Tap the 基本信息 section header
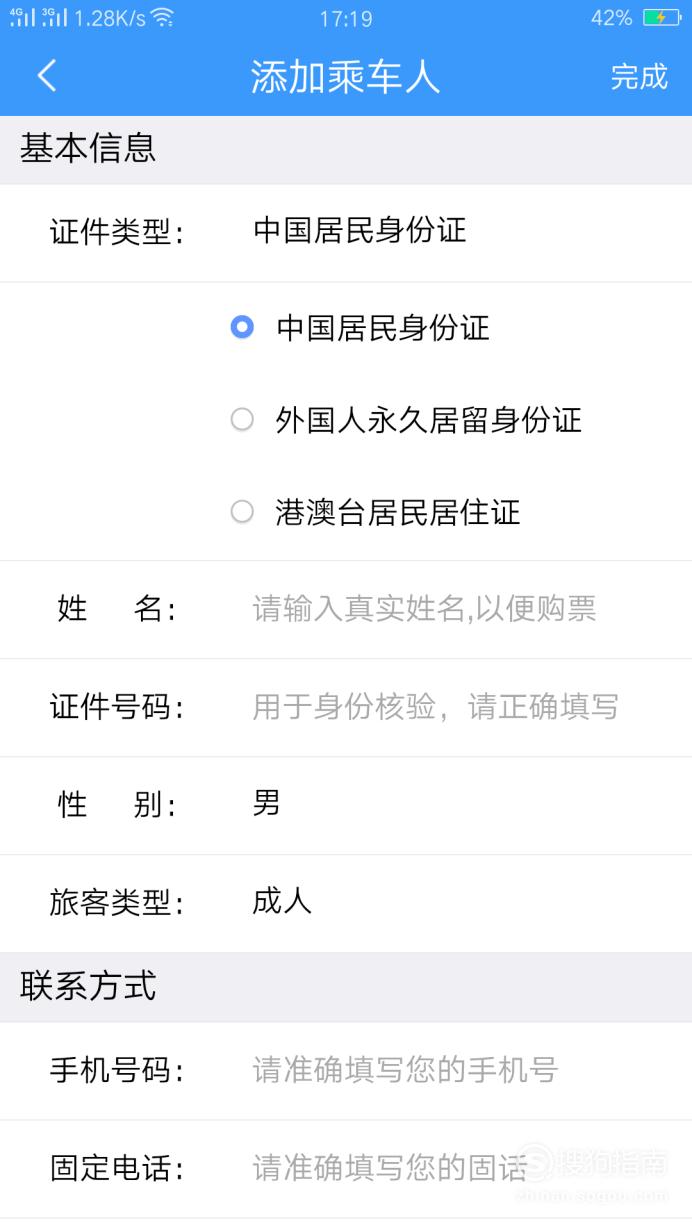Screen dimensions: 692x1230 click(88, 149)
